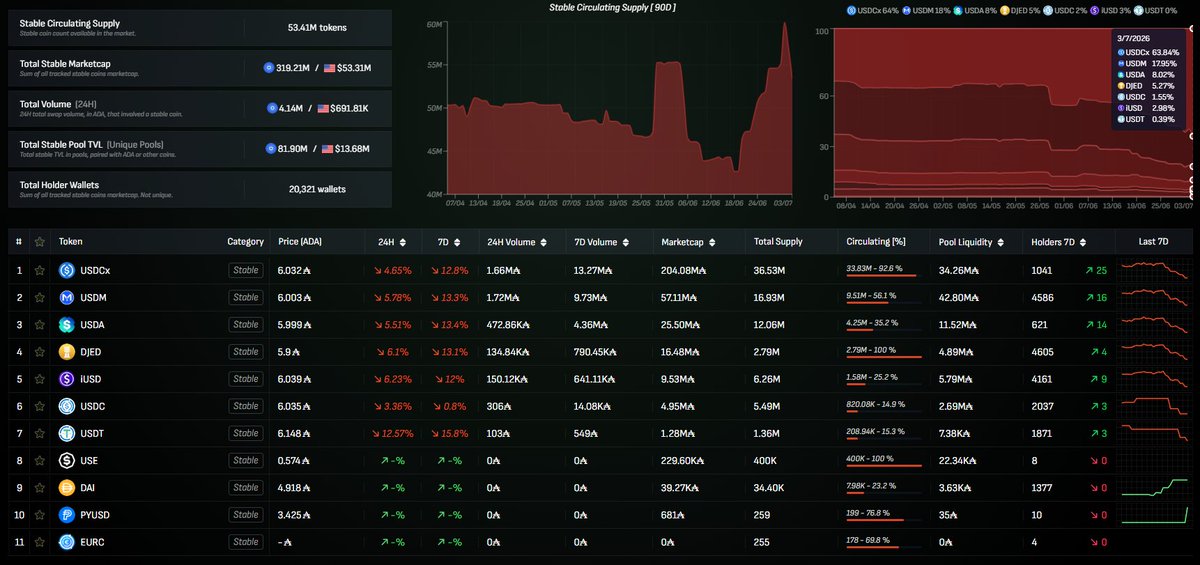Sort table by Price (ADA) column

point(300,241)
